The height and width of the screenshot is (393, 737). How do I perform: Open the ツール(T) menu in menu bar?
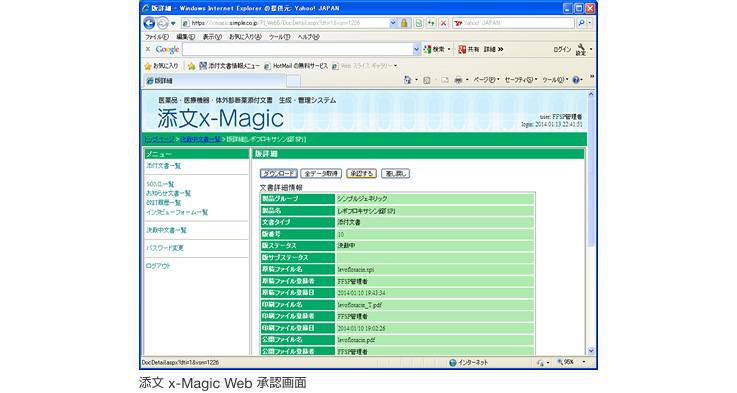tap(279, 37)
